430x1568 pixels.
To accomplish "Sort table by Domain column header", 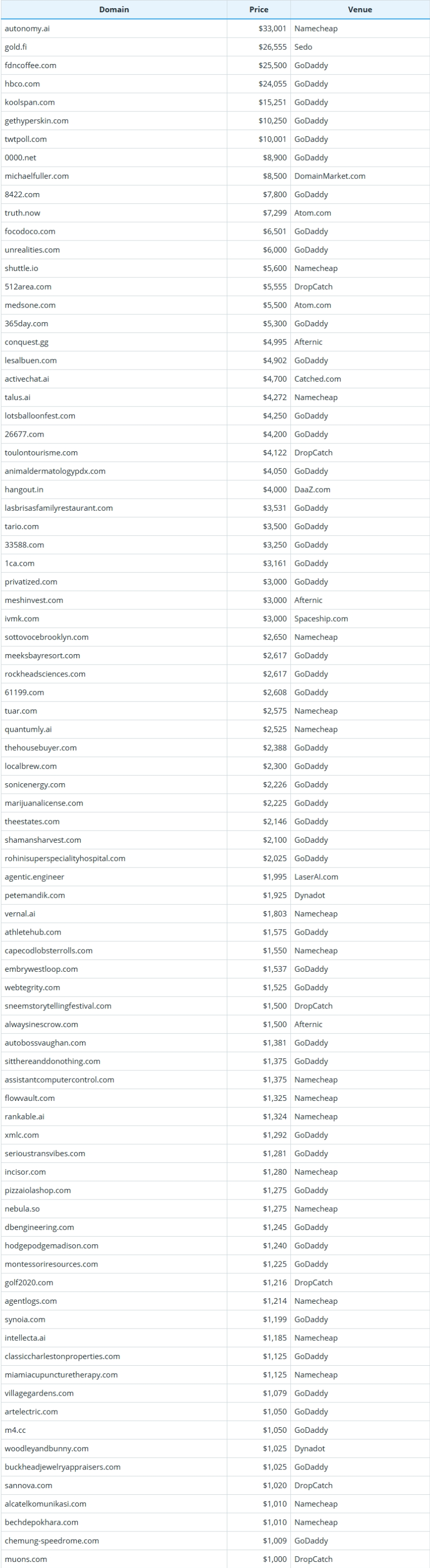I will pyautogui.click(x=114, y=10).
